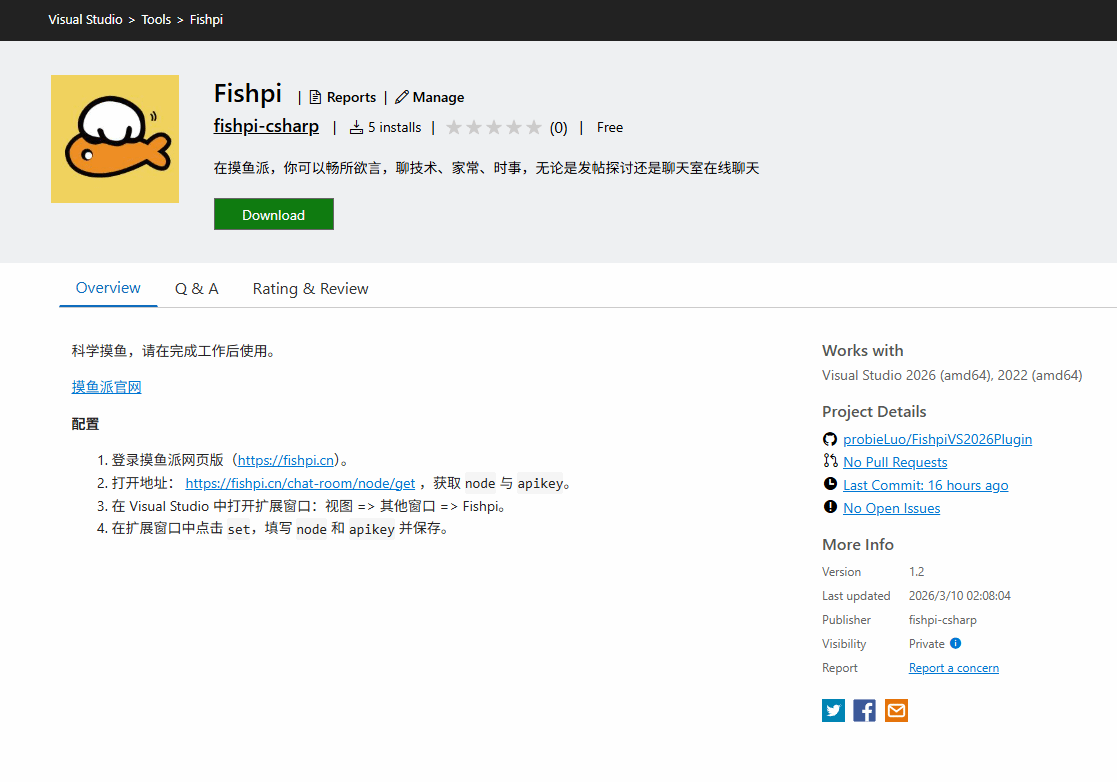Navigate to Tools in breadcrumb
The image size is (1117, 782).
coord(156,20)
